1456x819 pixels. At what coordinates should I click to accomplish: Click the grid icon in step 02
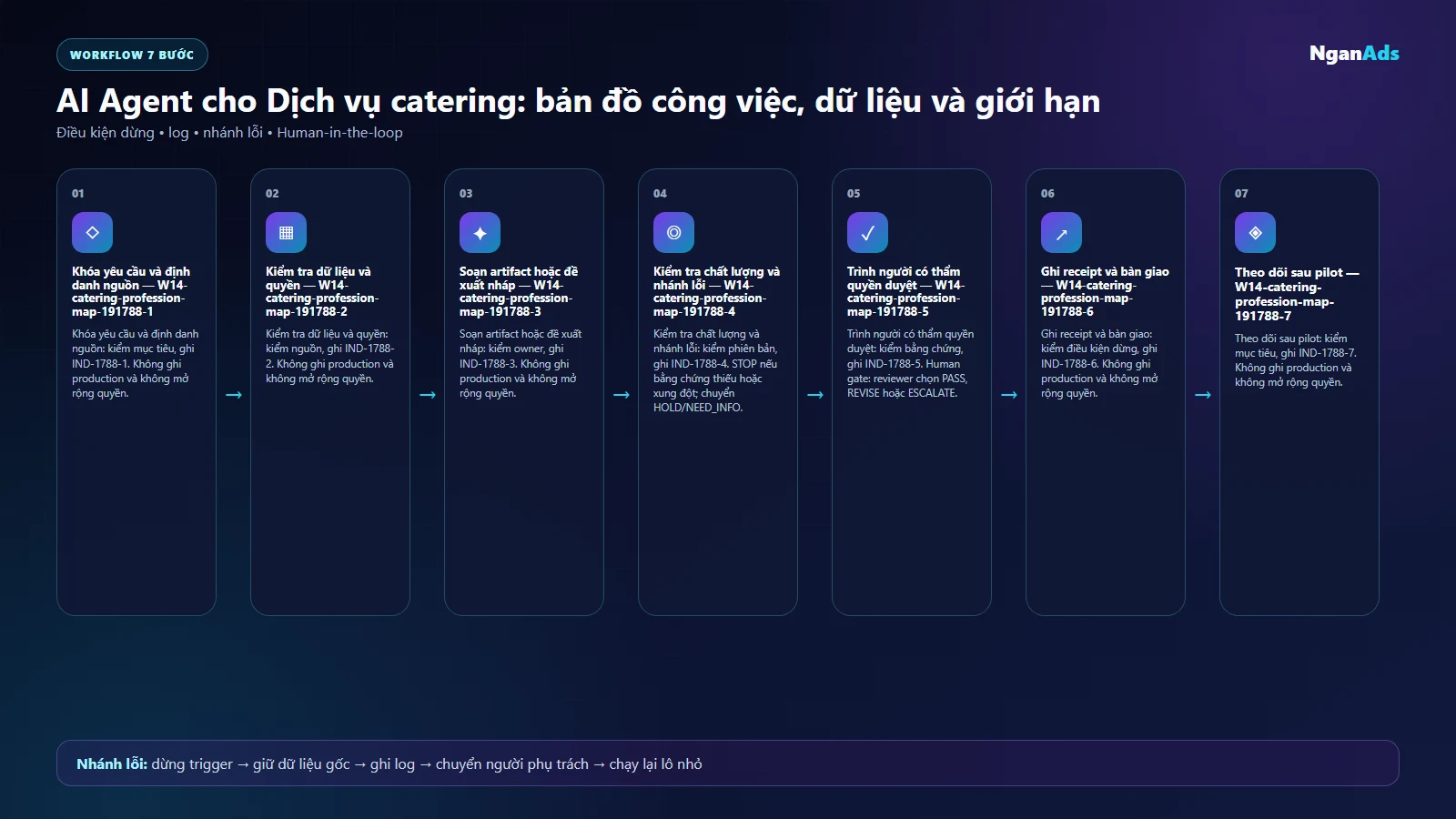[x=286, y=233]
